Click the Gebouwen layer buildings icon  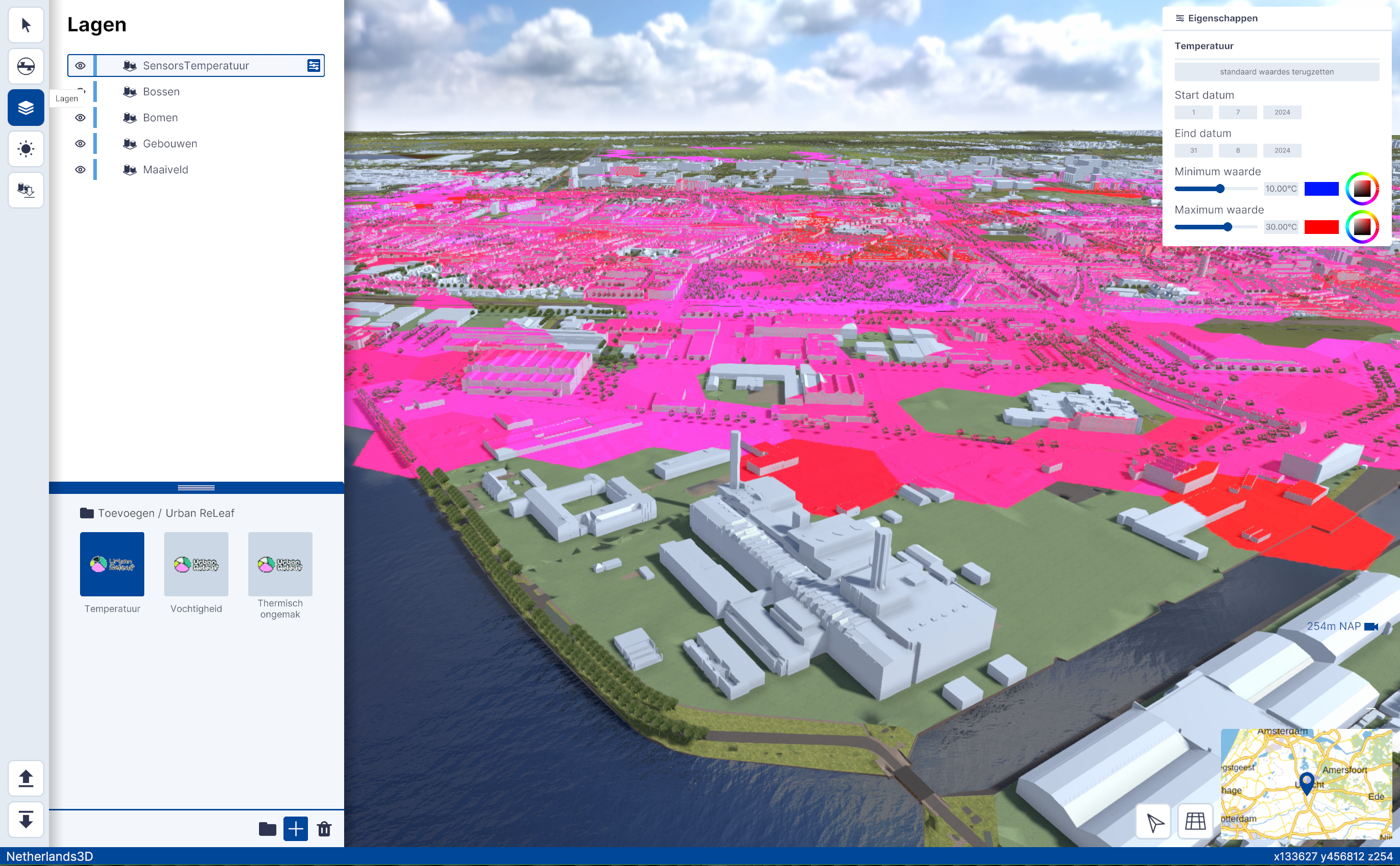tap(130, 144)
